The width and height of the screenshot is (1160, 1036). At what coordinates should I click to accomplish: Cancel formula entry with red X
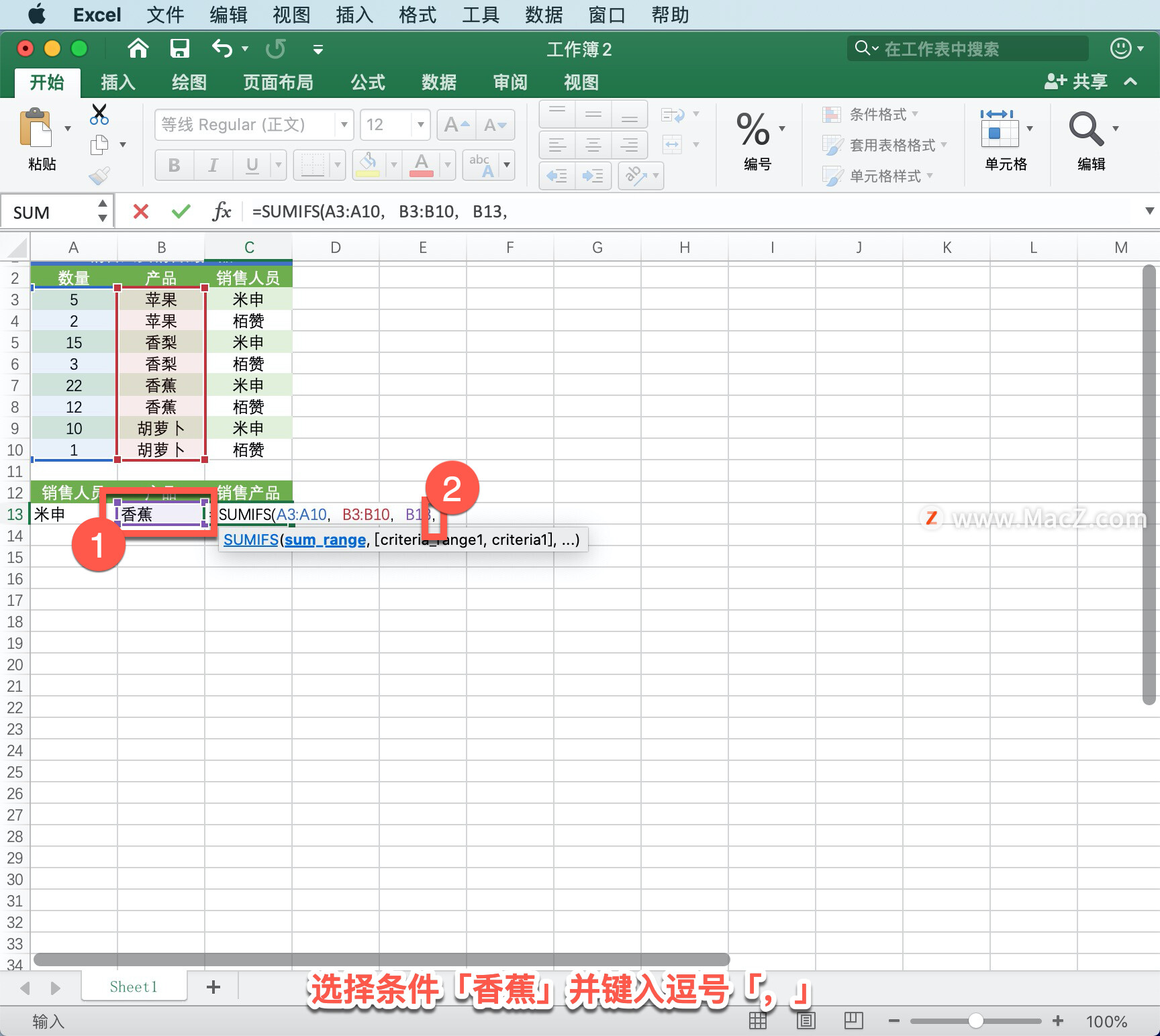[x=141, y=212]
